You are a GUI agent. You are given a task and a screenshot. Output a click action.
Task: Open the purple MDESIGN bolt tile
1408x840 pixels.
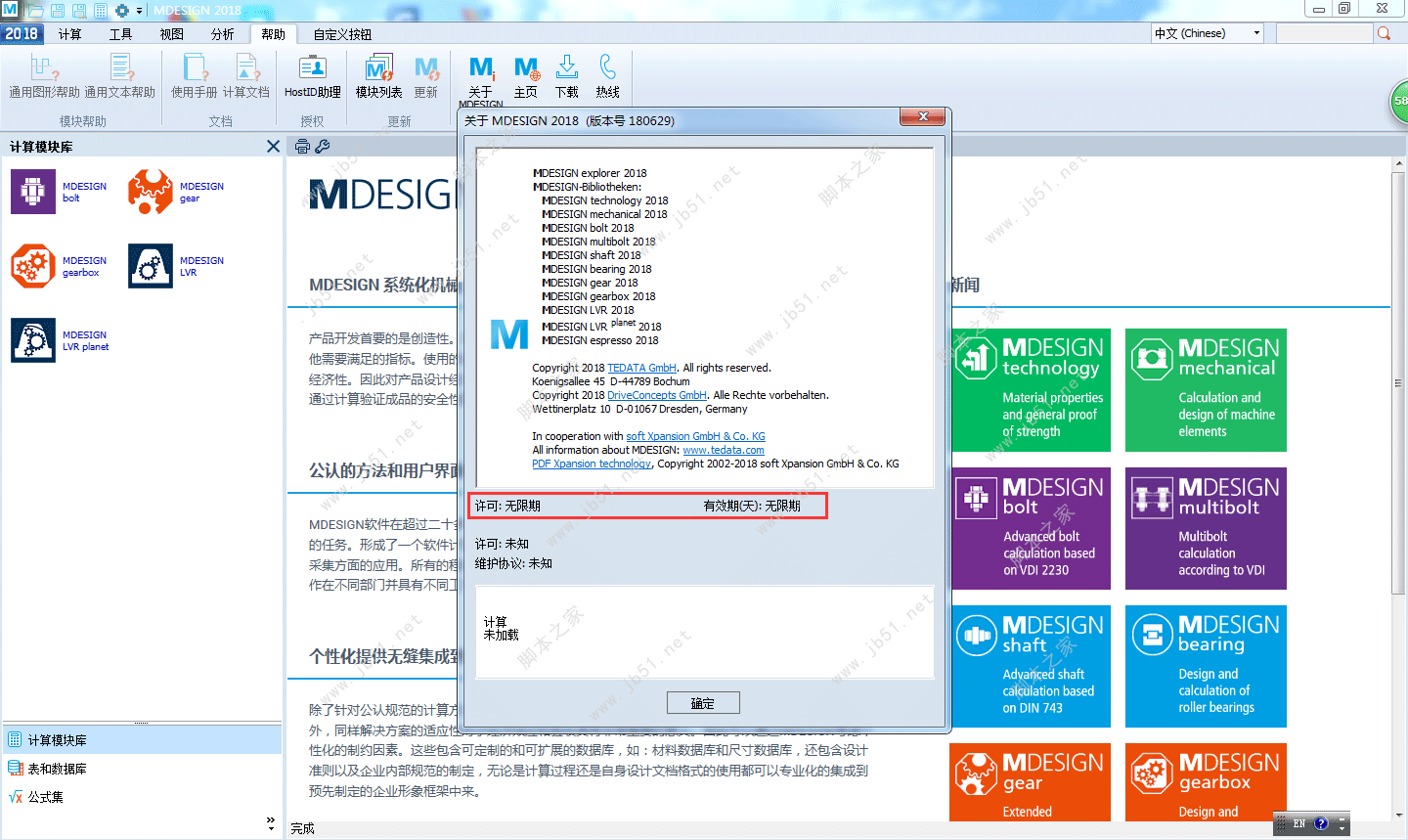coord(1030,528)
